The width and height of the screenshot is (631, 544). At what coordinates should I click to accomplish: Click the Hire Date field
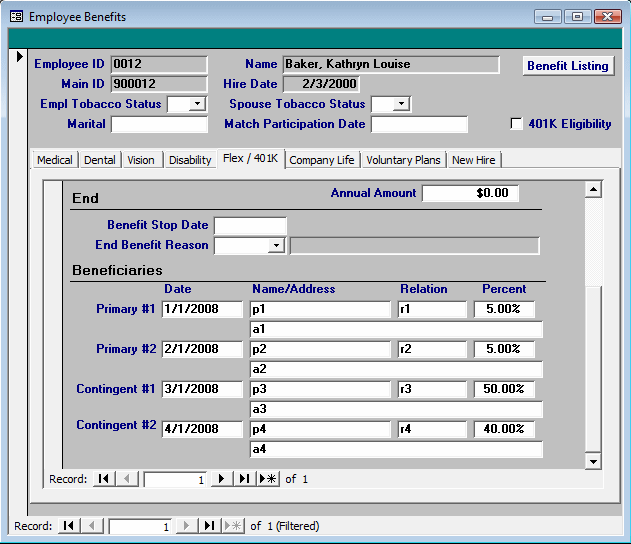pos(321,84)
